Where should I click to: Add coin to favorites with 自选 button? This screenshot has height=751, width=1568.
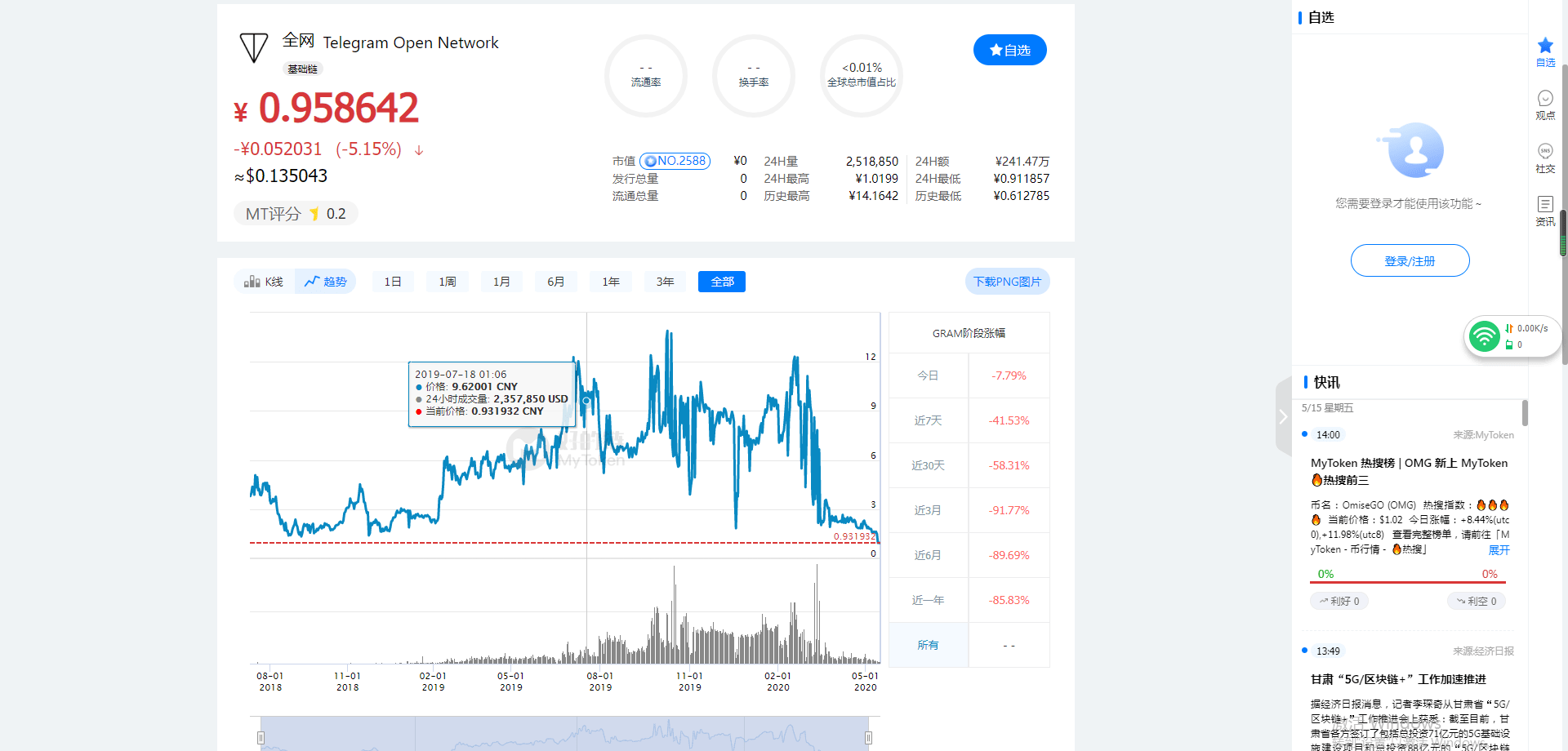coord(1009,50)
